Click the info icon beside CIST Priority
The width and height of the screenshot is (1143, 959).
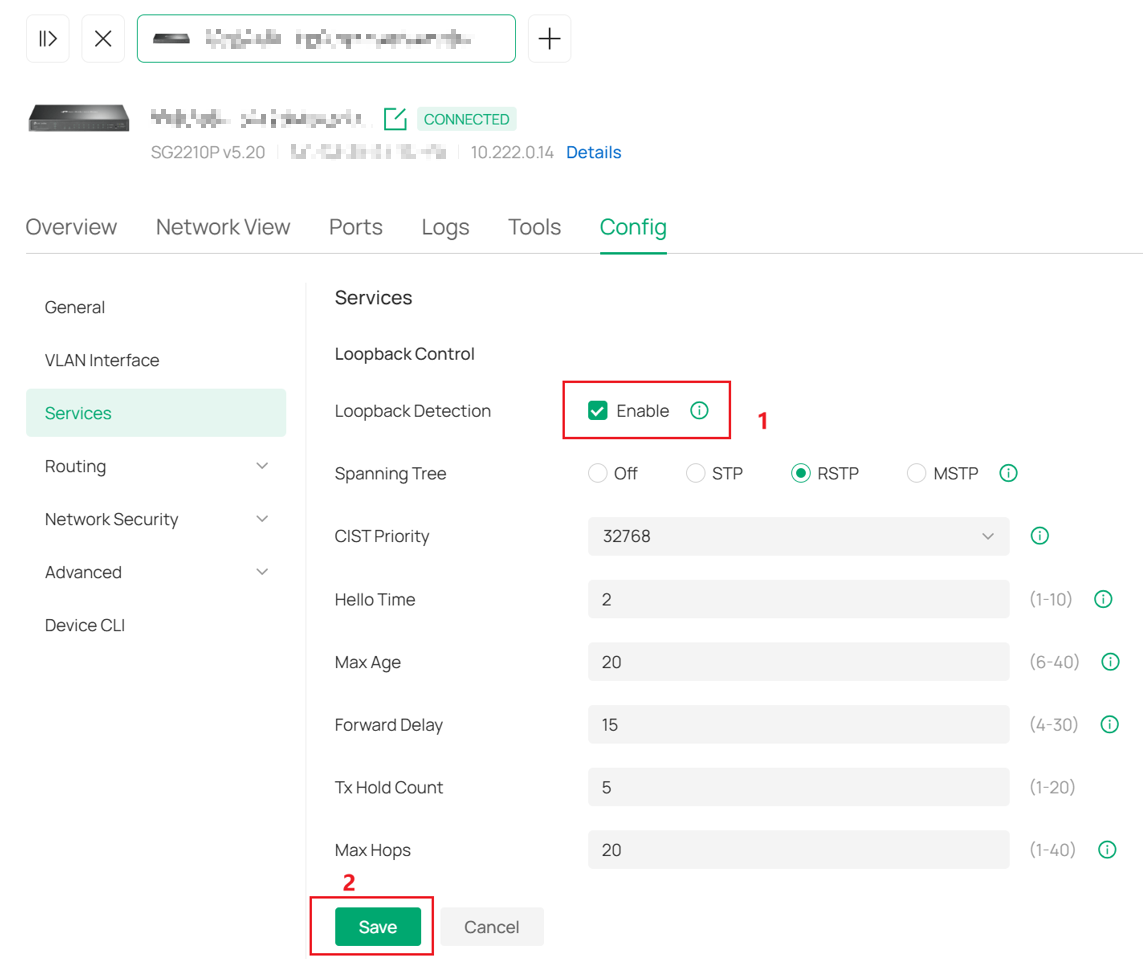pos(1039,535)
